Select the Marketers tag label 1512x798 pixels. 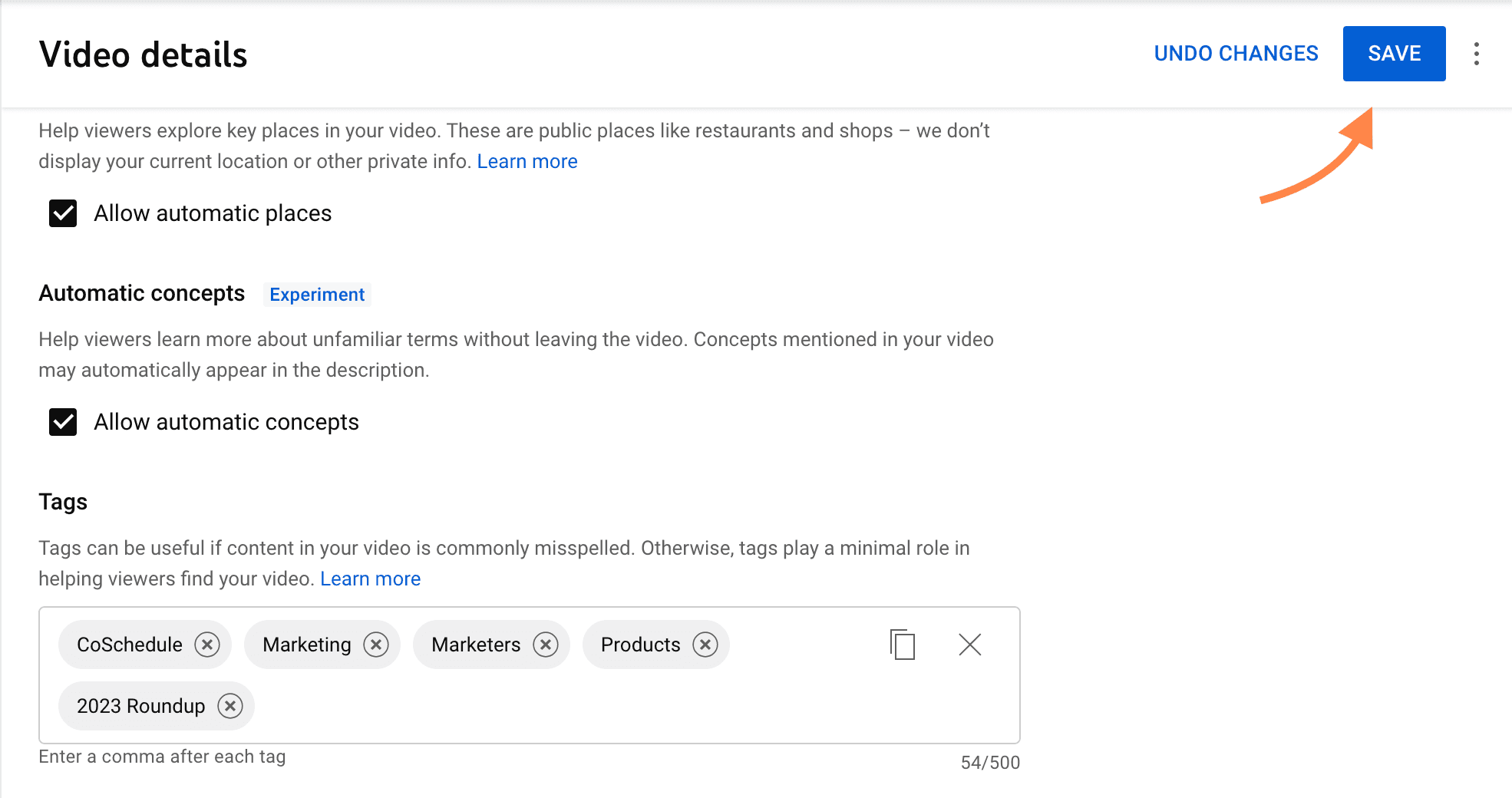476,645
